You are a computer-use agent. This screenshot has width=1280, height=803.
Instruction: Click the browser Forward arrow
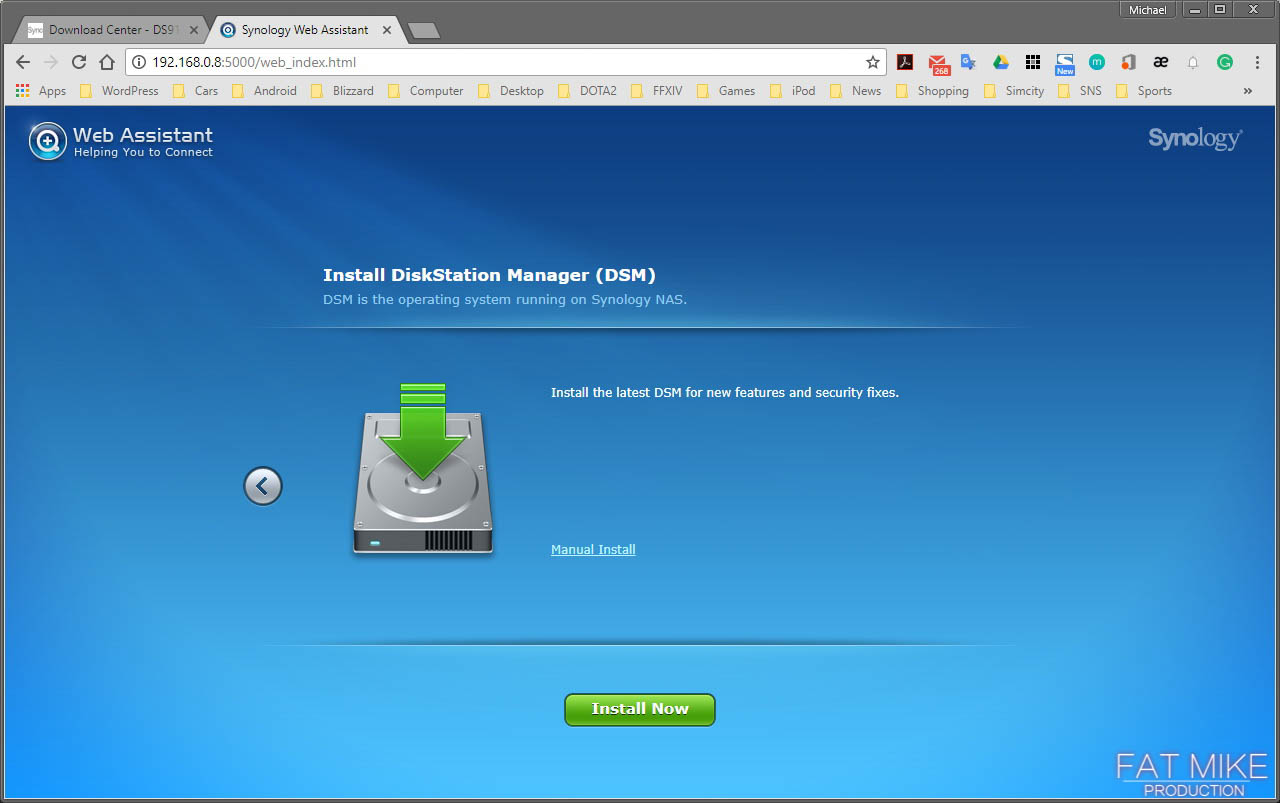(x=51, y=62)
